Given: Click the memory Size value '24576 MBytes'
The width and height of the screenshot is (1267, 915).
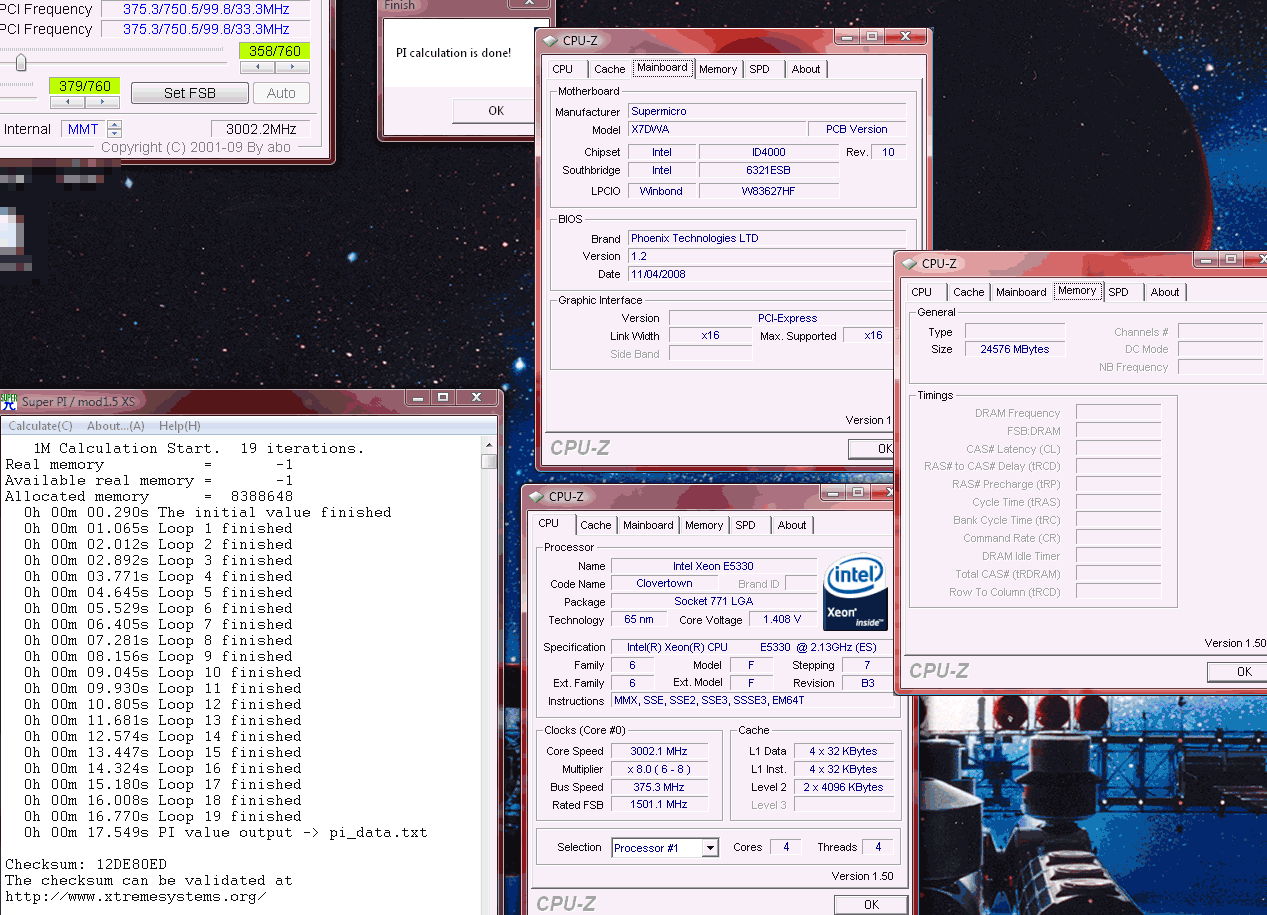Looking at the screenshot, I should pyautogui.click(x=1015, y=350).
